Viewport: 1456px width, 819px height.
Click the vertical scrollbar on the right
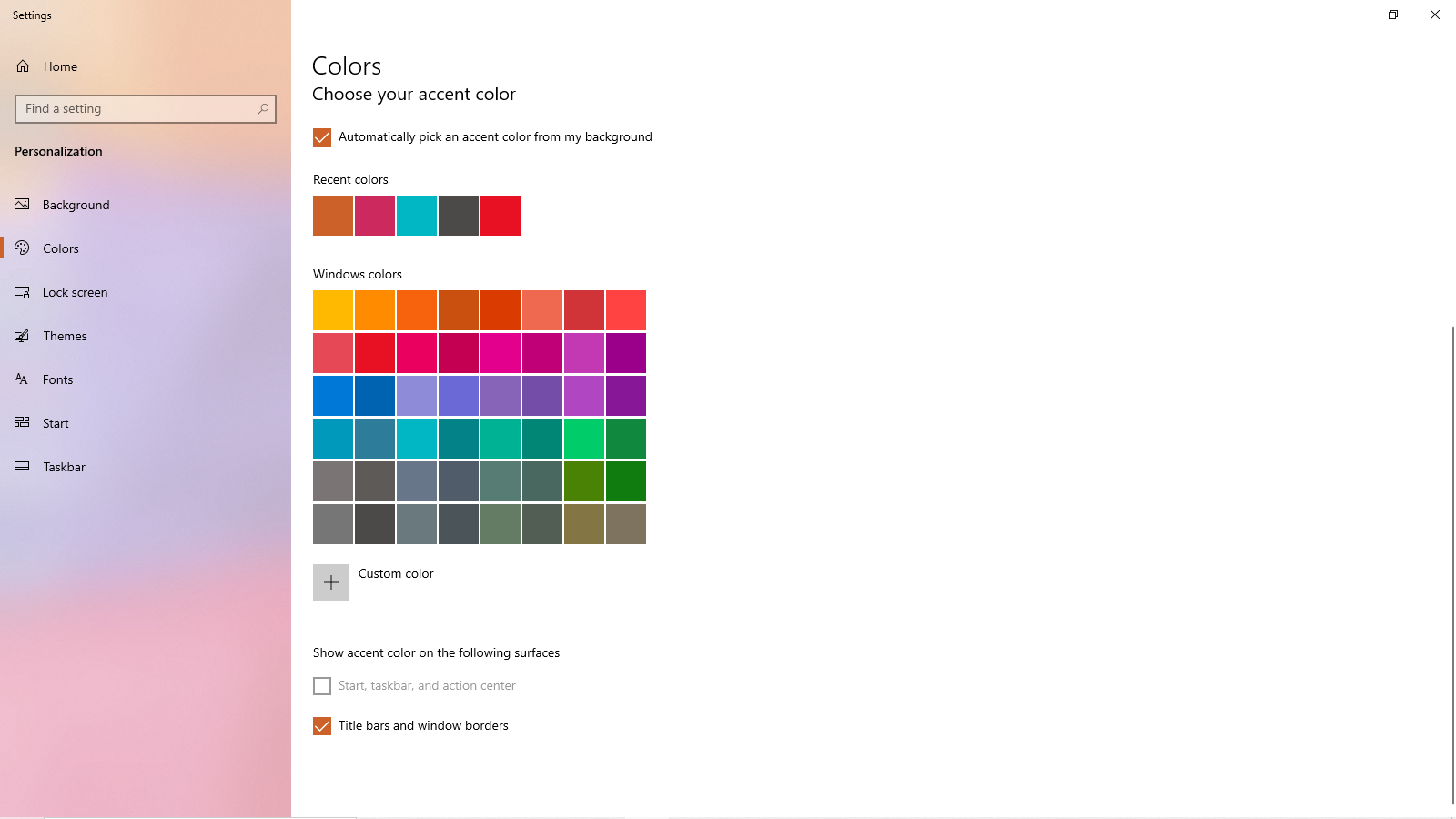click(1452, 564)
